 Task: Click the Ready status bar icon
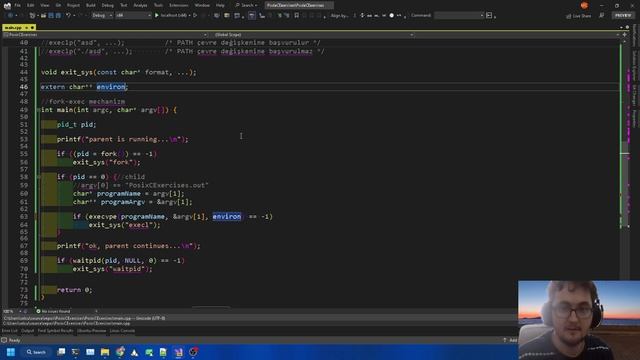(x=4, y=340)
